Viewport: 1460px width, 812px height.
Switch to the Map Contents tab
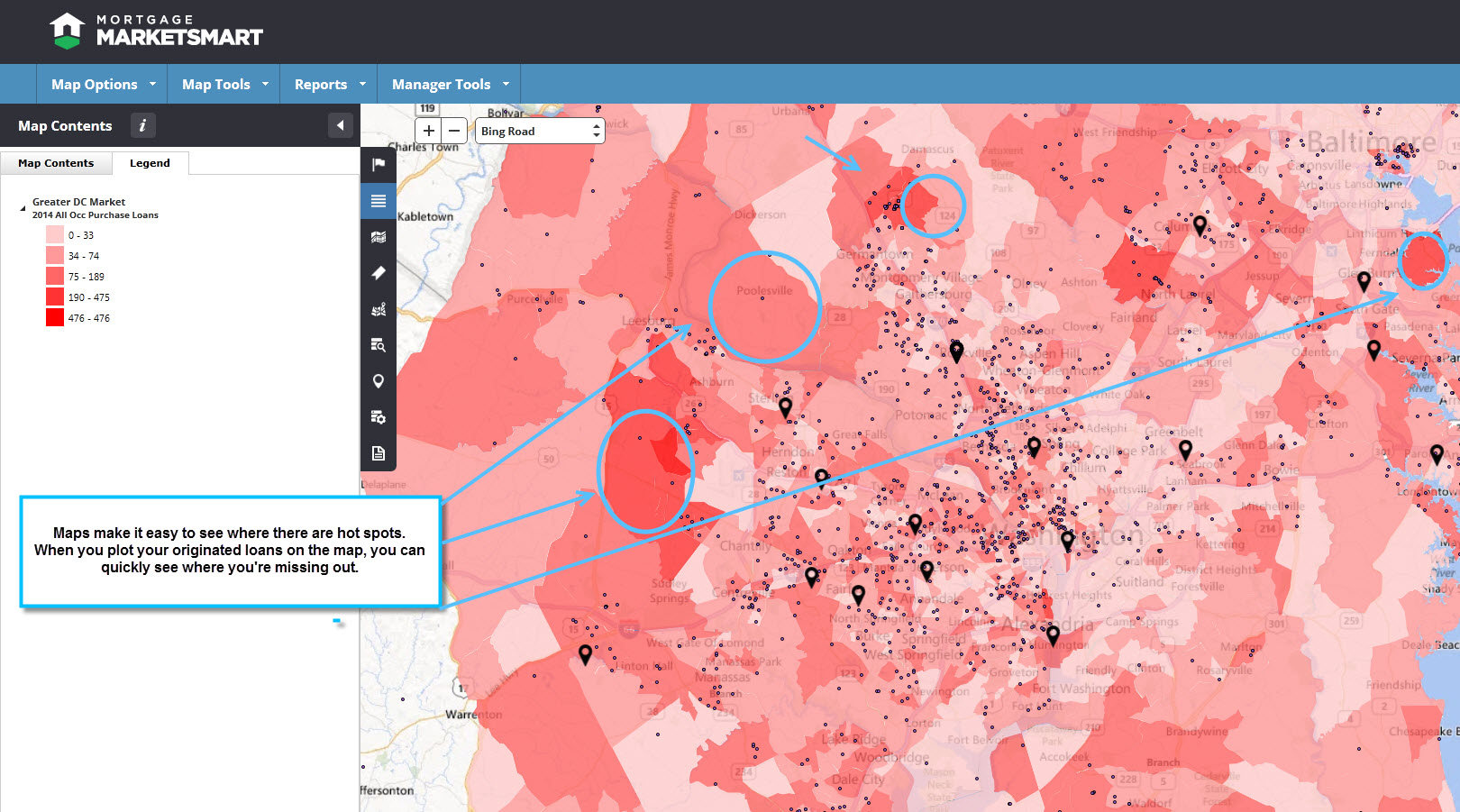[56, 163]
